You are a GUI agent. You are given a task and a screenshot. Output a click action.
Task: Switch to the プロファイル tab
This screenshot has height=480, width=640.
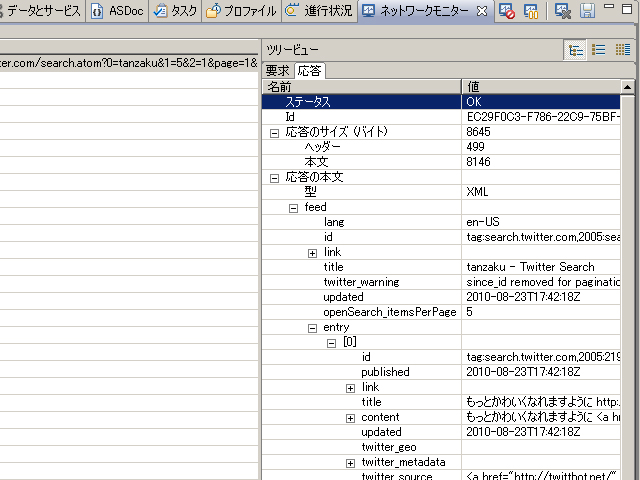pyautogui.click(x=241, y=11)
